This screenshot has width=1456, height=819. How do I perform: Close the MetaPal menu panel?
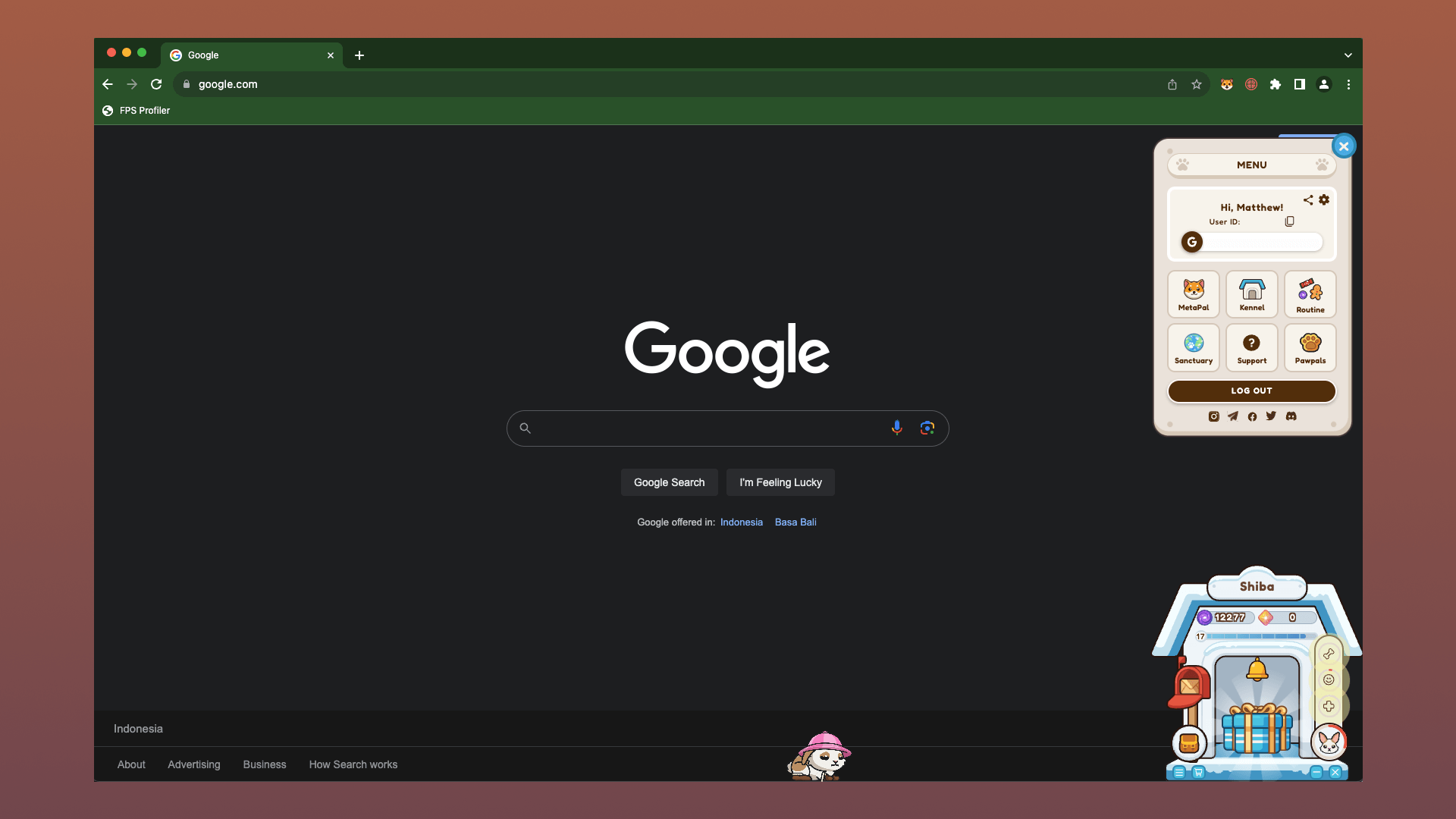(x=1344, y=146)
